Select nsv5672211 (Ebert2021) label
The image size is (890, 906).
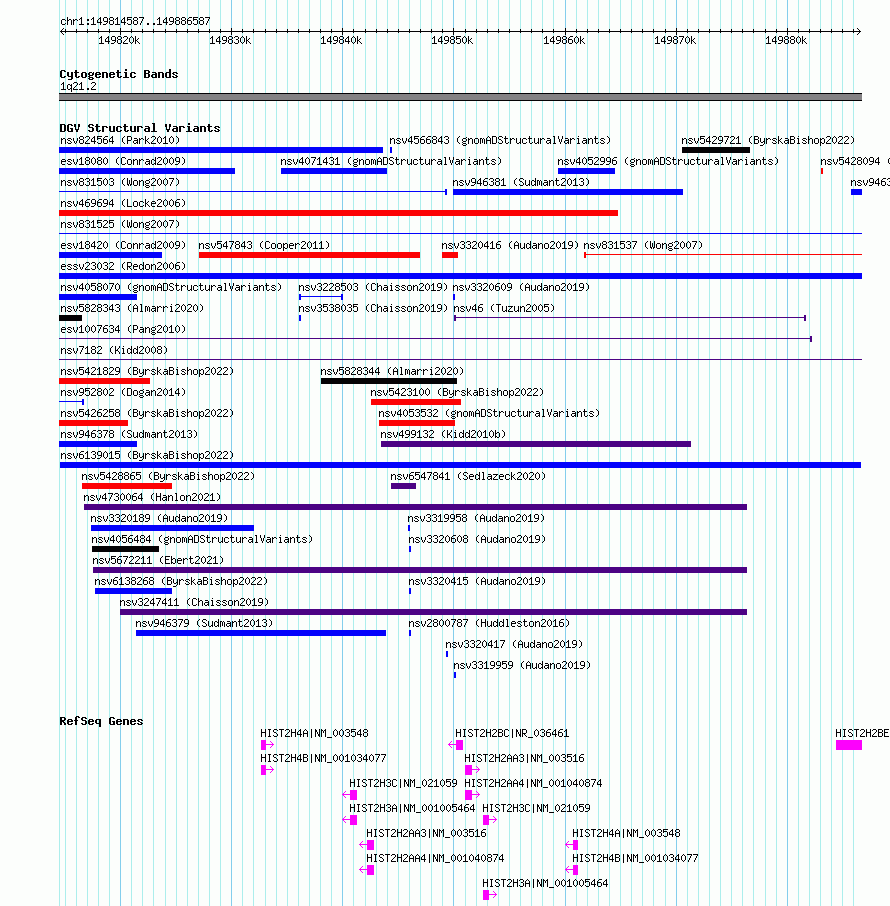tap(158, 560)
